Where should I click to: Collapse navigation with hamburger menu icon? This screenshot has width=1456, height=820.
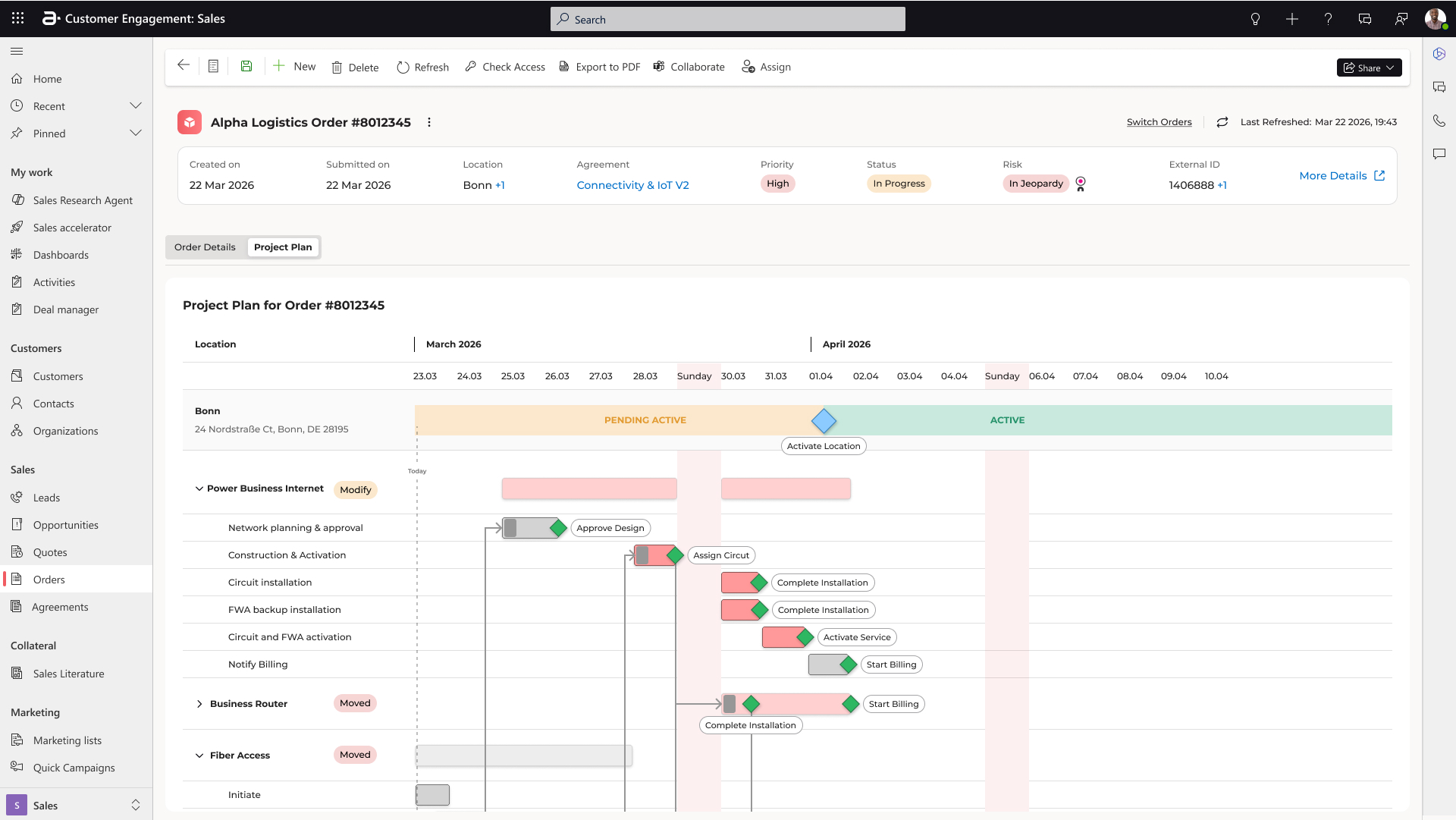pyautogui.click(x=17, y=51)
